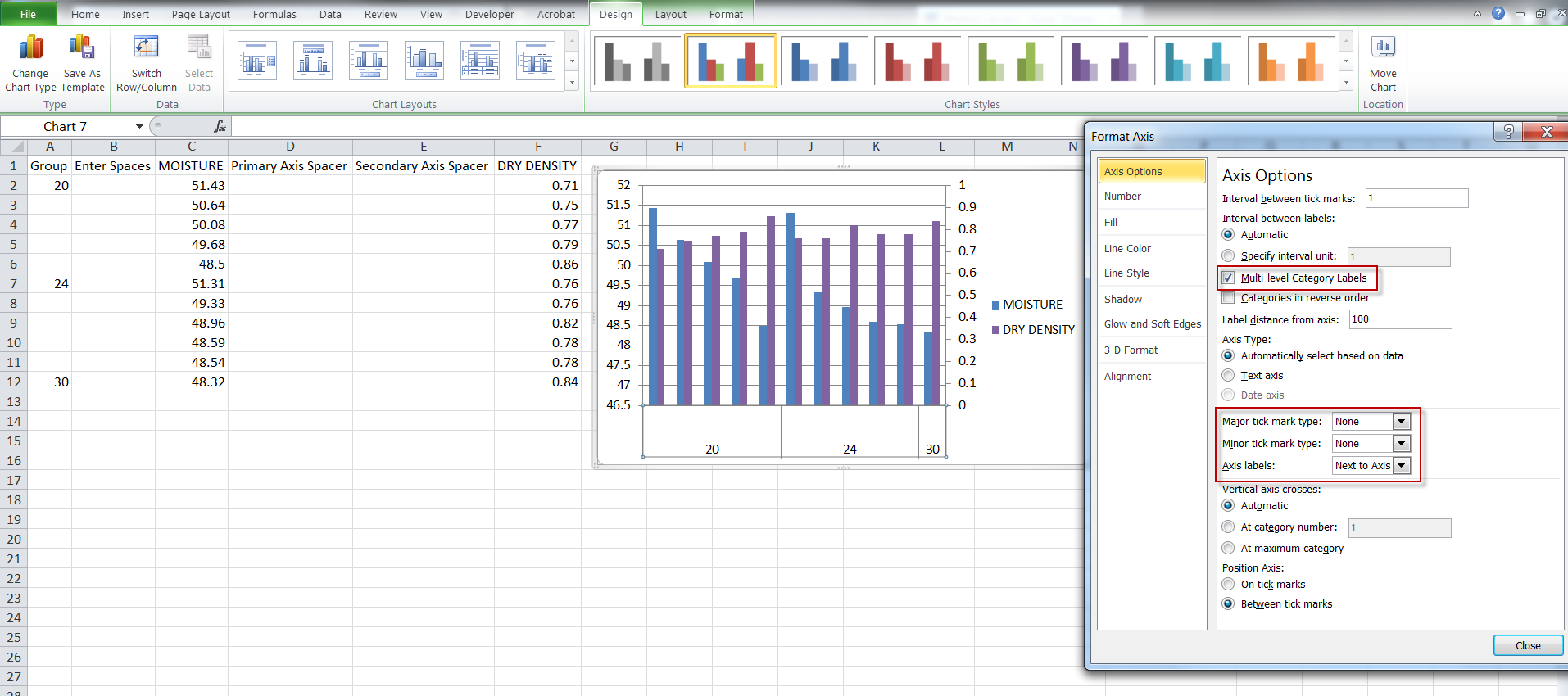Viewport: 1568px width, 696px height.
Task: Click the Change Chart Type icon
Action: click(x=31, y=49)
